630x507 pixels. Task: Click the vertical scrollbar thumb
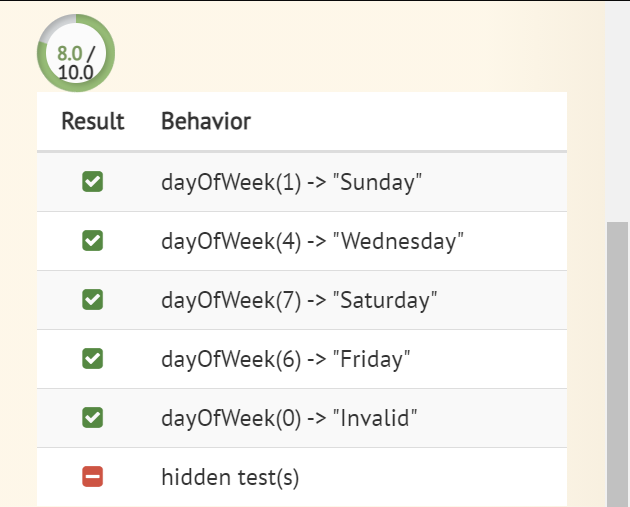pyautogui.click(x=617, y=364)
